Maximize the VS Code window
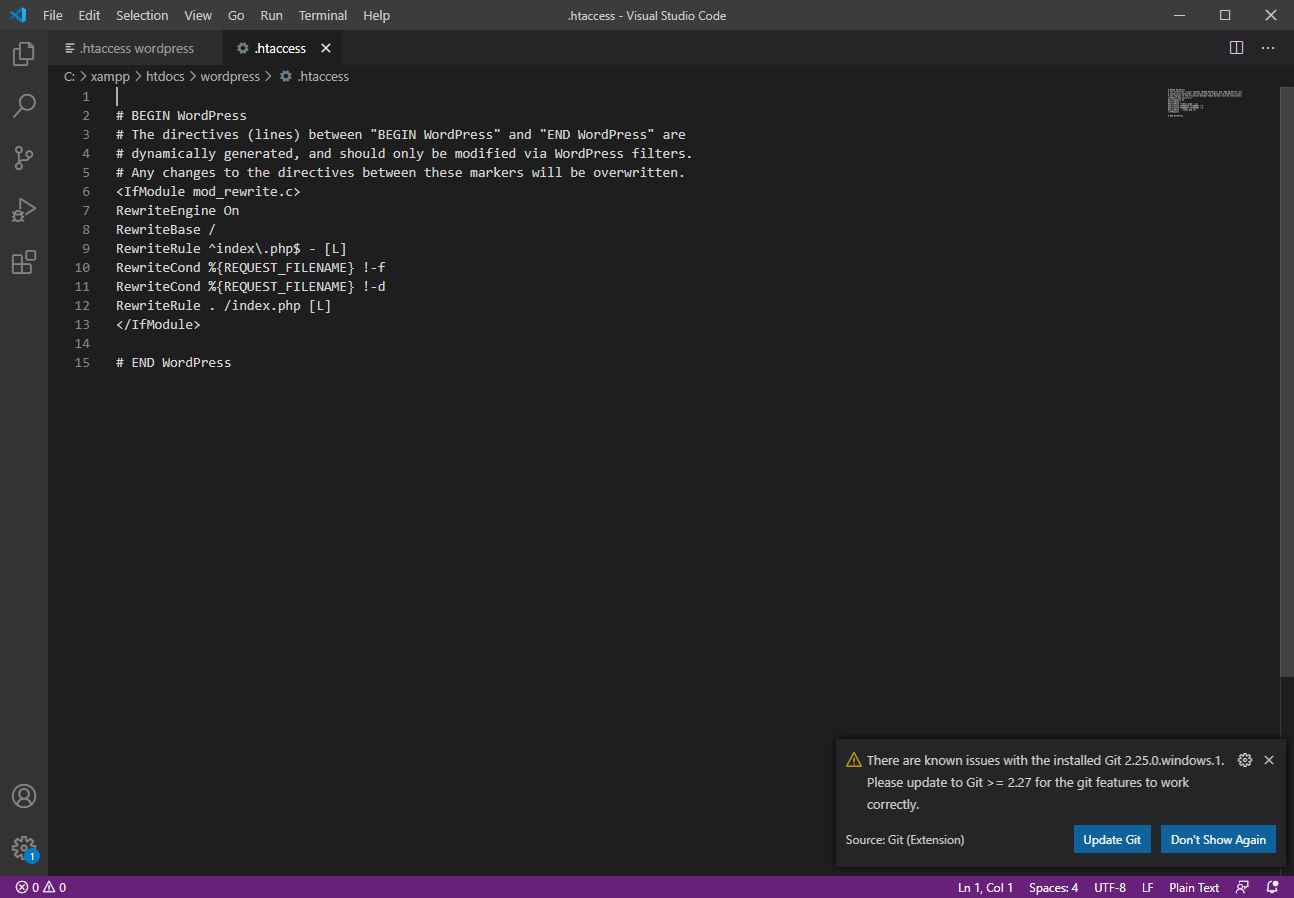Image resolution: width=1294 pixels, height=898 pixels. [x=1225, y=15]
